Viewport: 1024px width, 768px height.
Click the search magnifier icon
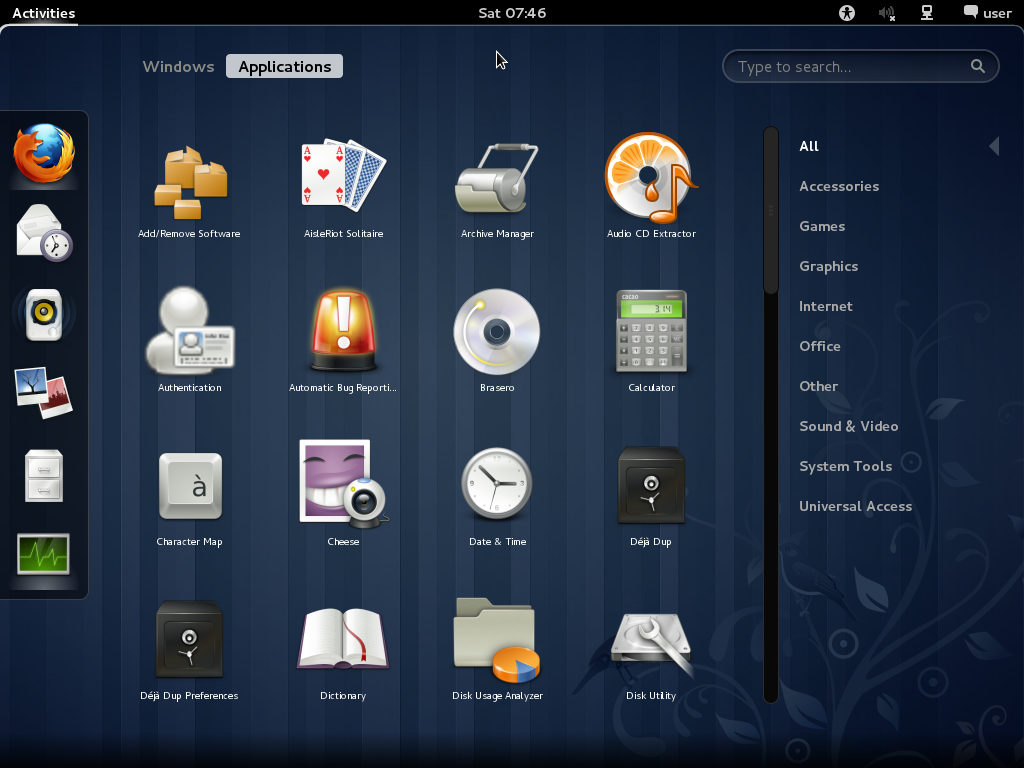tap(978, 66)
